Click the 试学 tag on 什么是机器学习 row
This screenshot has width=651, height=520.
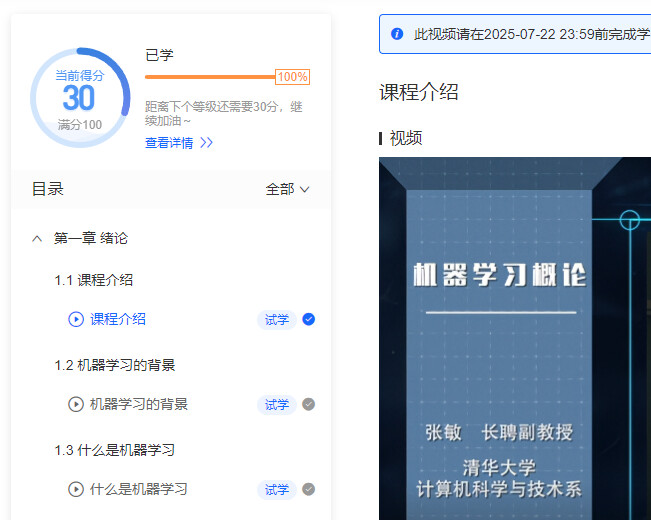(277, 489)
